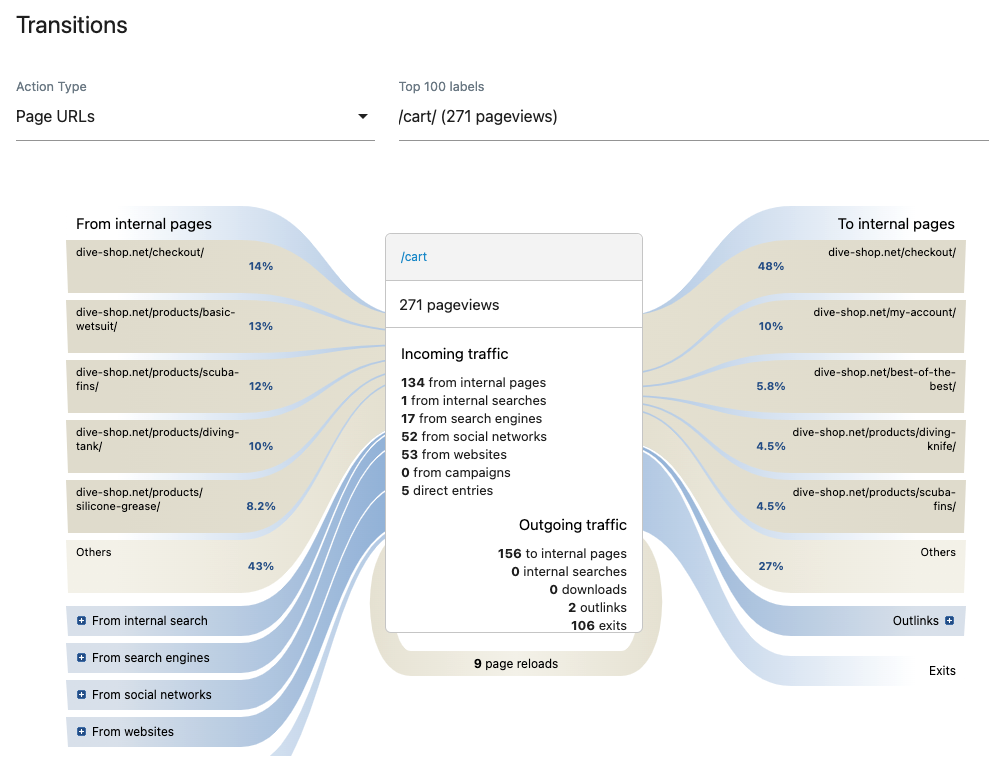989x765 pixels.
Task: Open the Action Type dropdown arrow
Action: point(363,117)
